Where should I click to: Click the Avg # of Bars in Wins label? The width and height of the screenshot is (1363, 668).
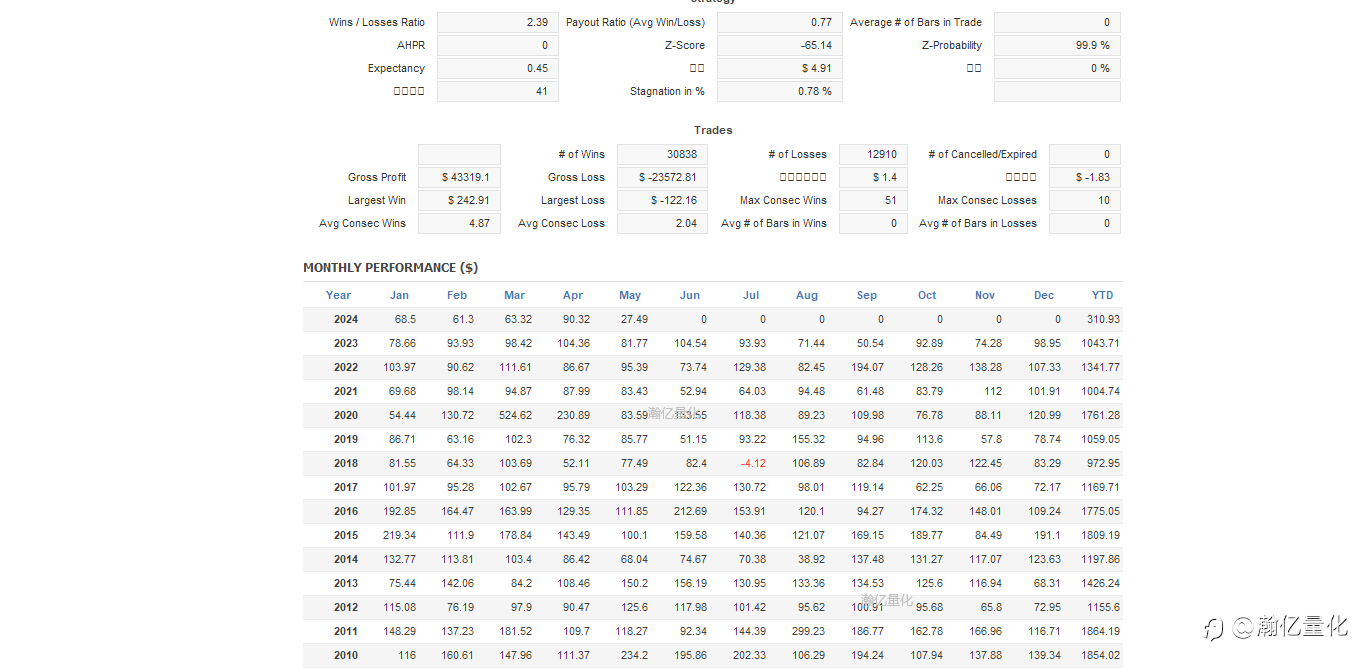(x=774, y=223)
